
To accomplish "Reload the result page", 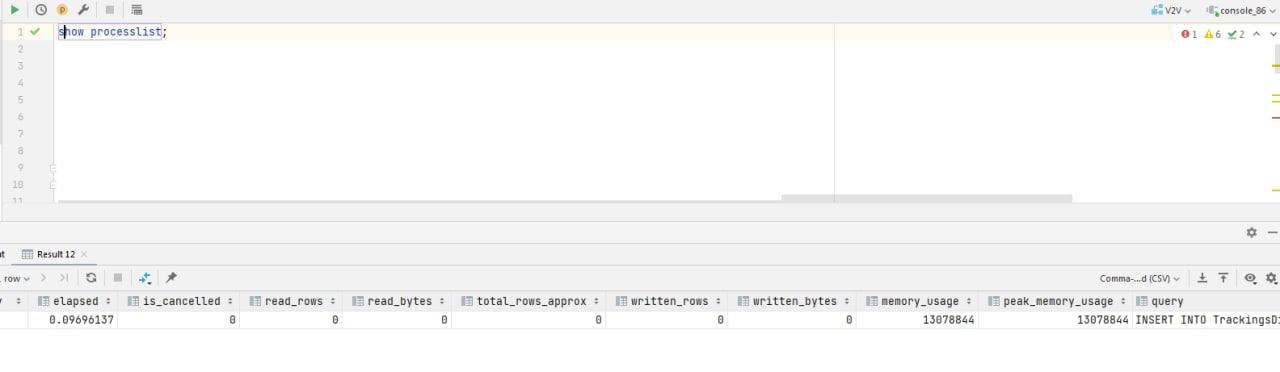I will pos(91,278).
